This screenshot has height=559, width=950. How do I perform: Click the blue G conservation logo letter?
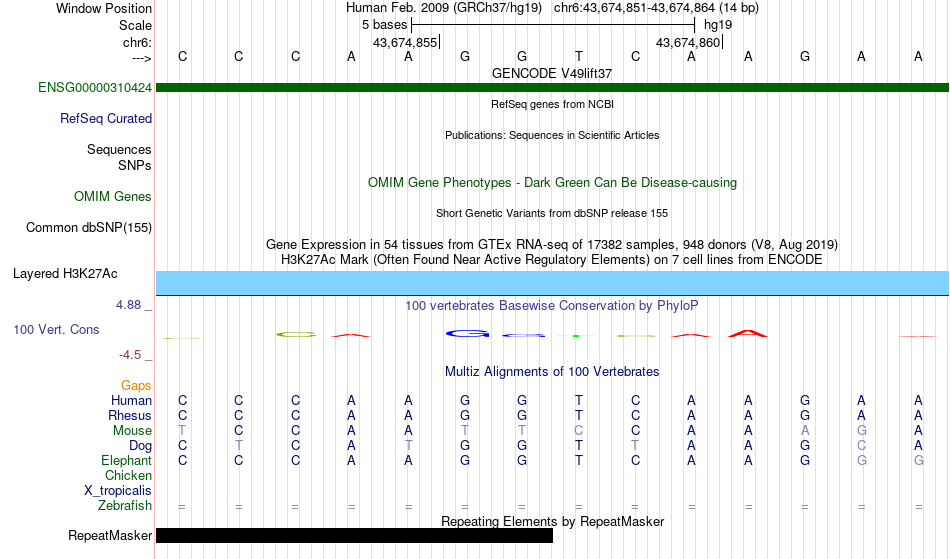click(x=467, y=334)
